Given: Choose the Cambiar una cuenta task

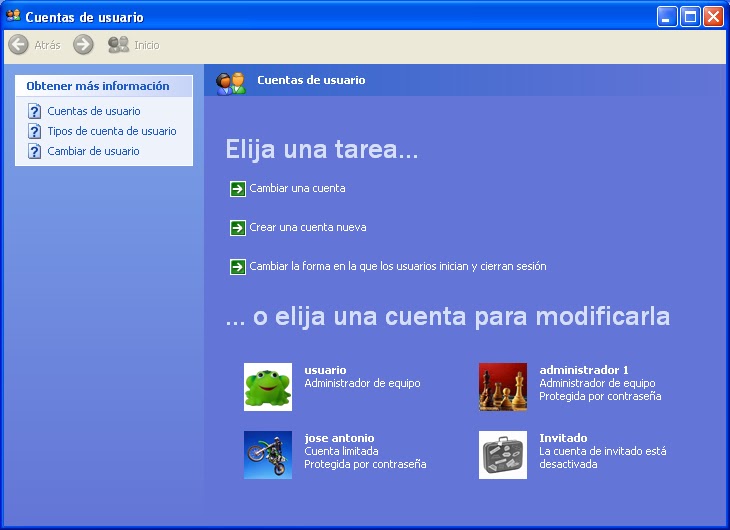Looking at the screenshot, I should point(297,189).
